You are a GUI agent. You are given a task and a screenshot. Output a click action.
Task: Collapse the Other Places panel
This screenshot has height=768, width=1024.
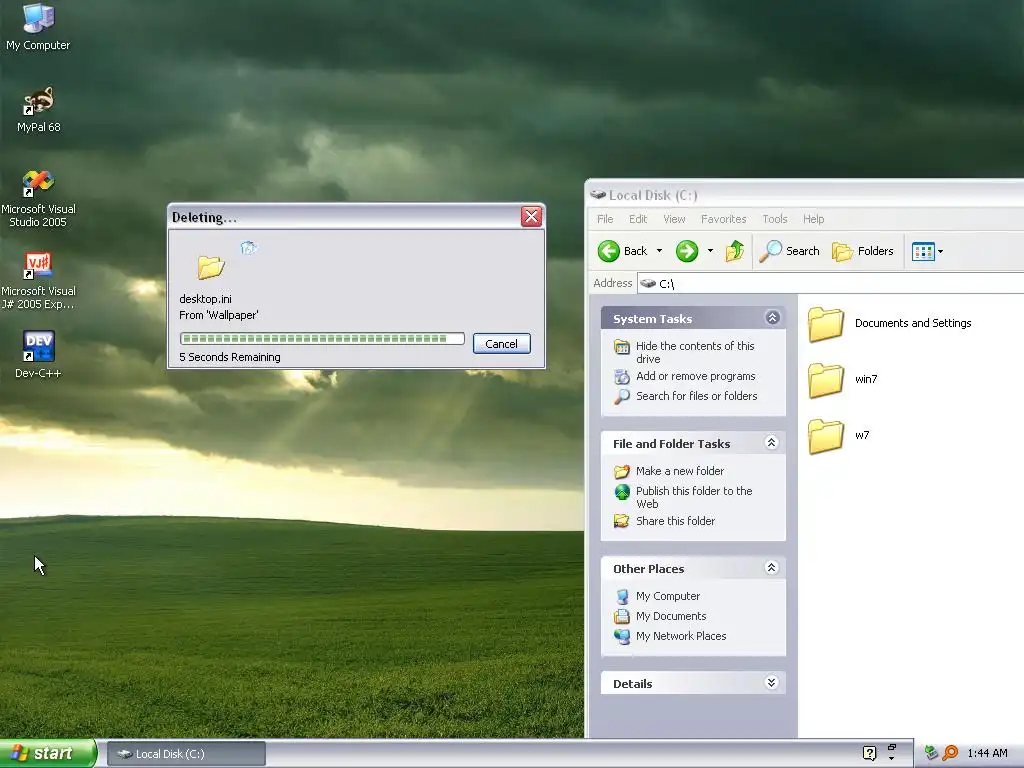[x=771, y=568]
